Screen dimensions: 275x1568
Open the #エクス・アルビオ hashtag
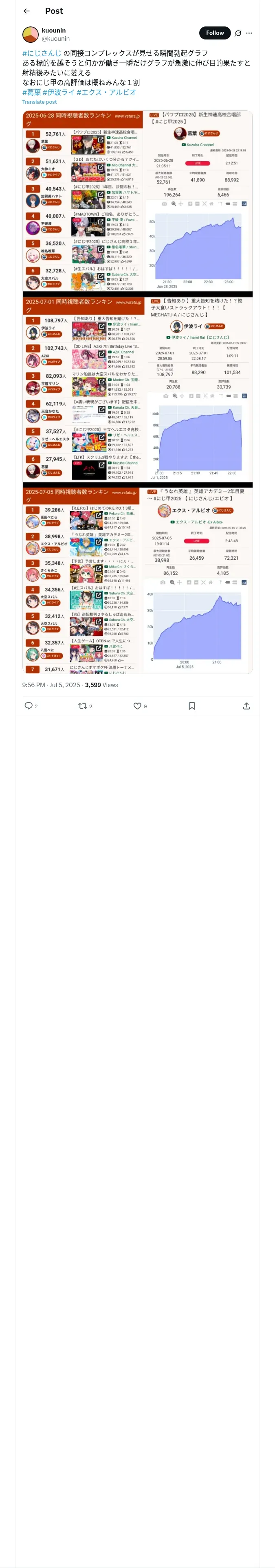coord(107,92)
